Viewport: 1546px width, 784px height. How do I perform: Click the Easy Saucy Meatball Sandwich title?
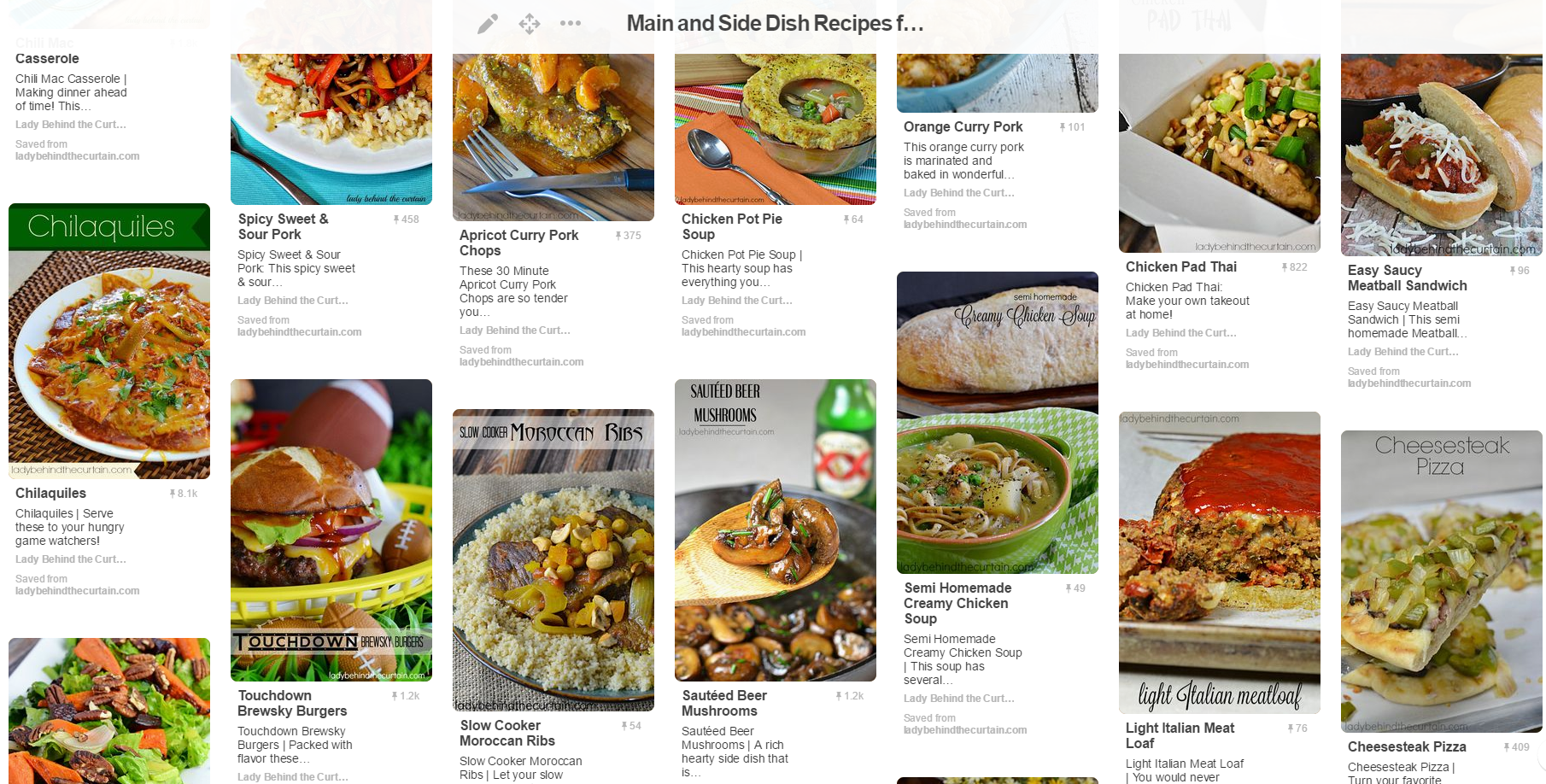[x=1407, y=278]
